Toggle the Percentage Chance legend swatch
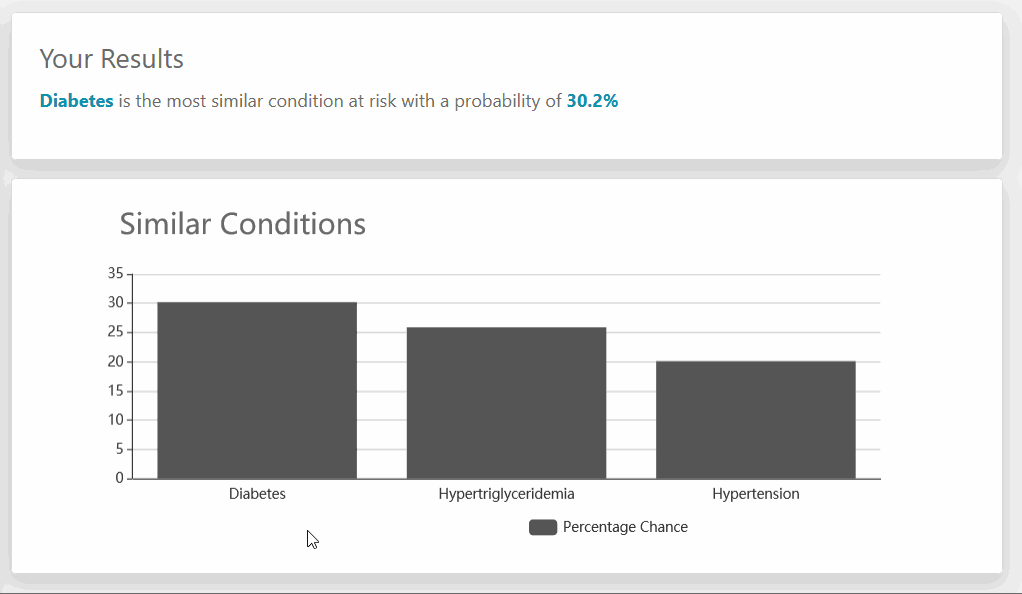 click(x=543, y=527)
